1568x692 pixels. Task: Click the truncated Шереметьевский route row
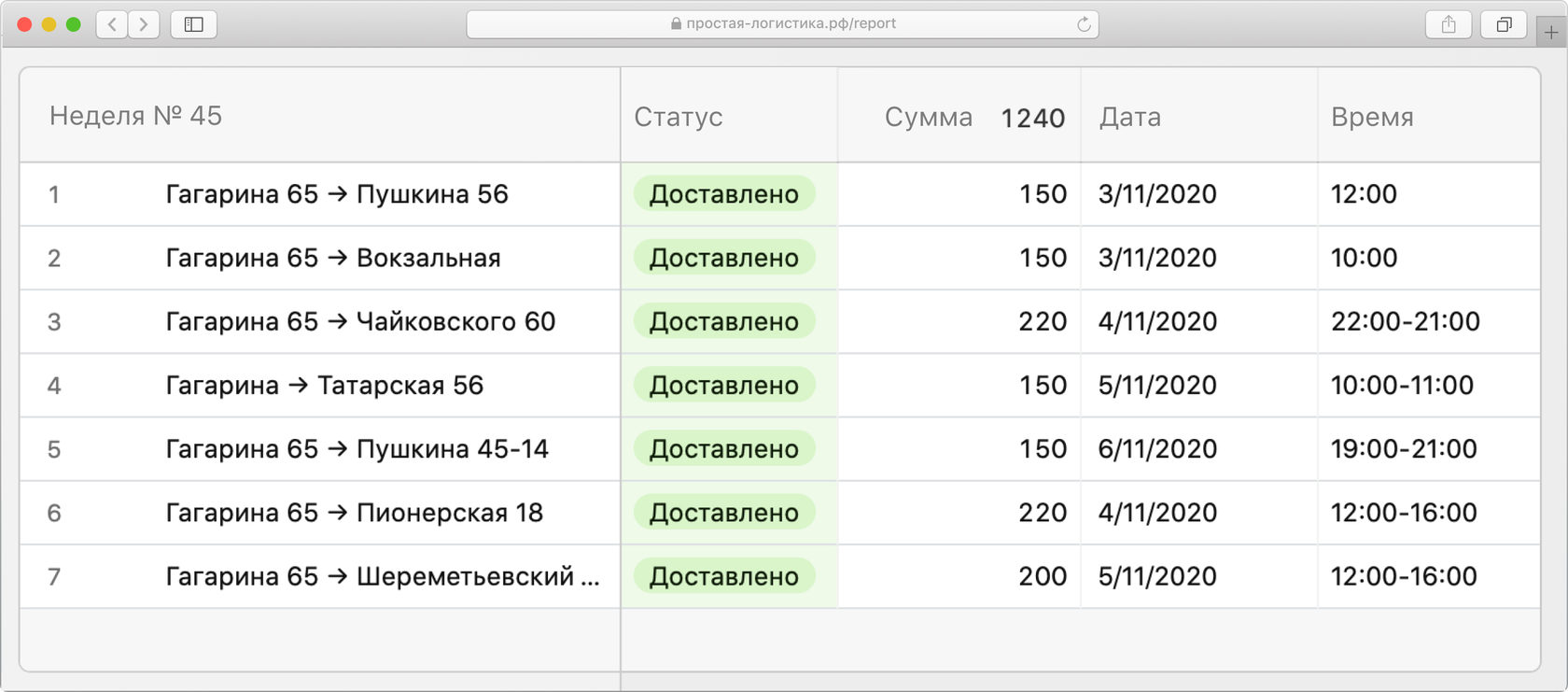click(383, 576)
